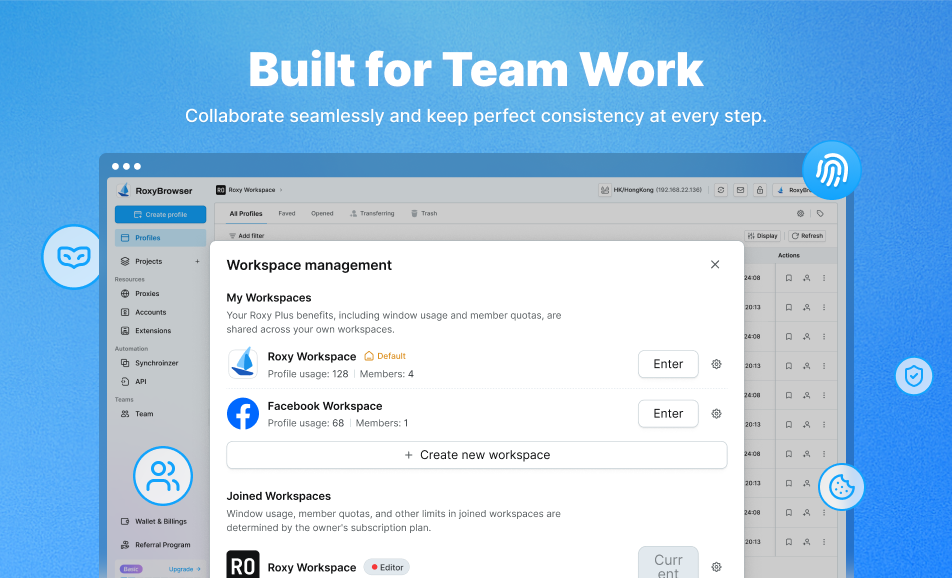
Task: Open the mail messages icon
Action: [x=740, y=190]
